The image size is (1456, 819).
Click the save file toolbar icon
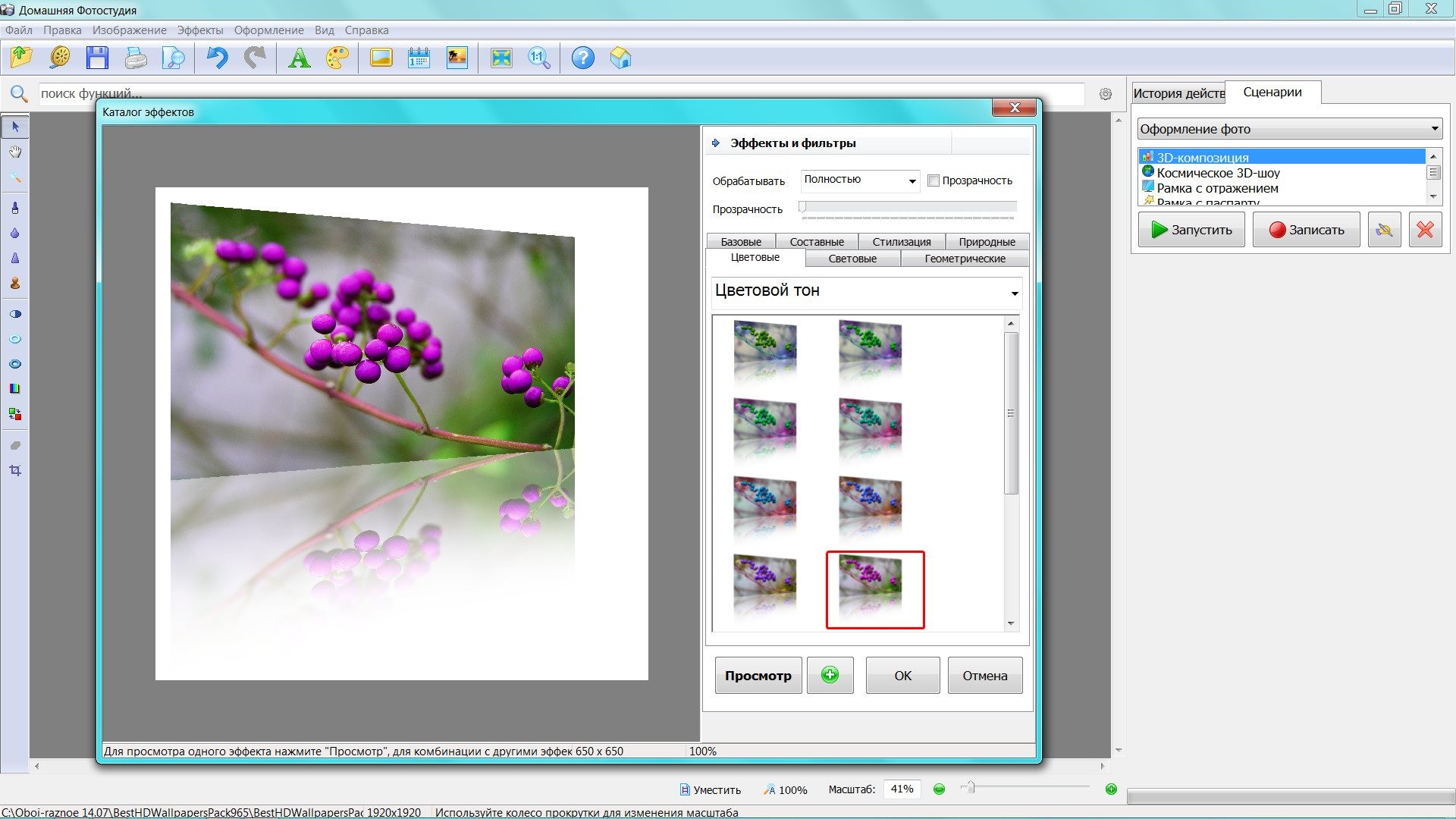(x=97, y=57)
